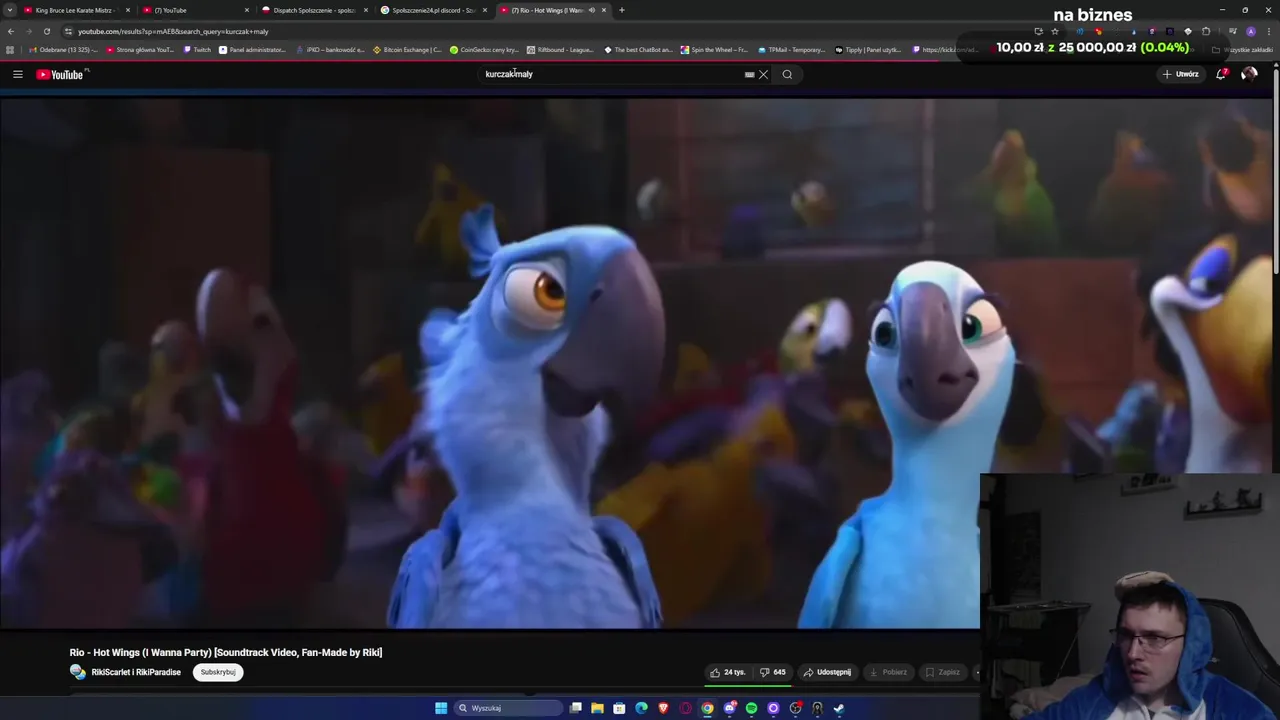
Task: Switch to Dispatch Społeczenie tab
Action: [313, 10]
